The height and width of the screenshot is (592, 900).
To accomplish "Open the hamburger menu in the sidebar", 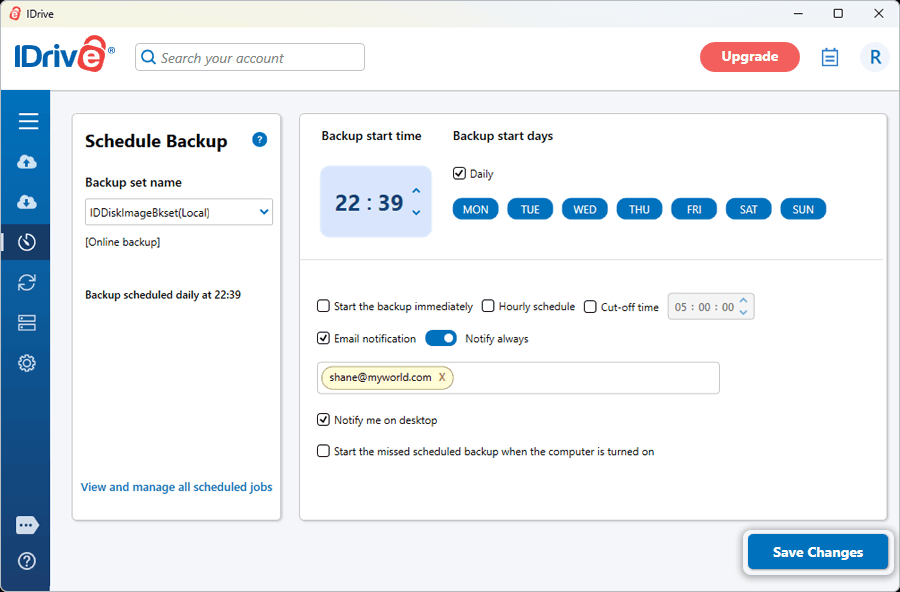I will point(28,121).
